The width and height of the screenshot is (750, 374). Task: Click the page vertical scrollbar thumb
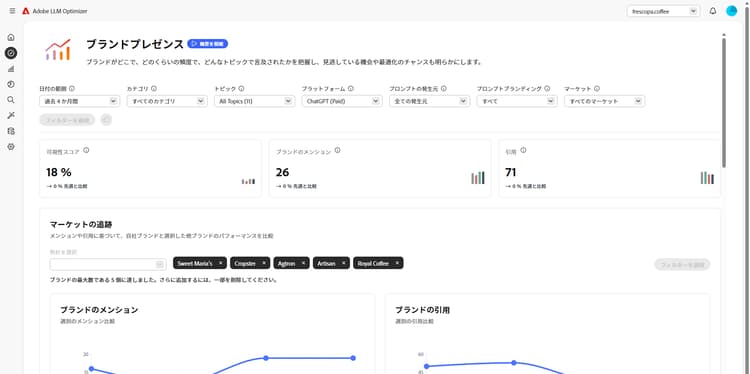[x=724, y=103]
